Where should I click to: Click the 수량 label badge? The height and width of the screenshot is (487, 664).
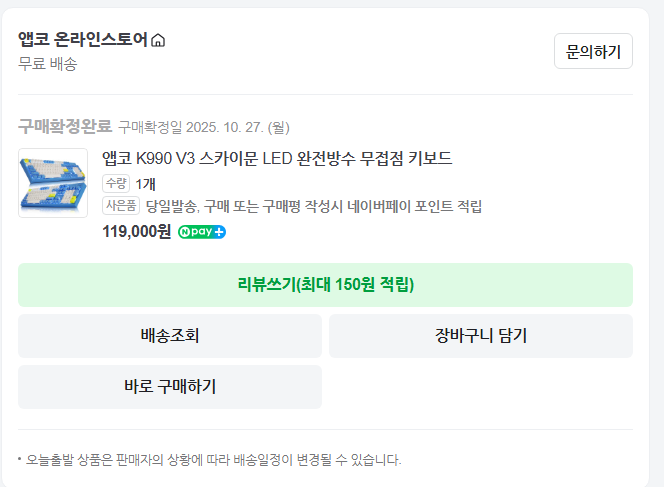click(116, 183)
